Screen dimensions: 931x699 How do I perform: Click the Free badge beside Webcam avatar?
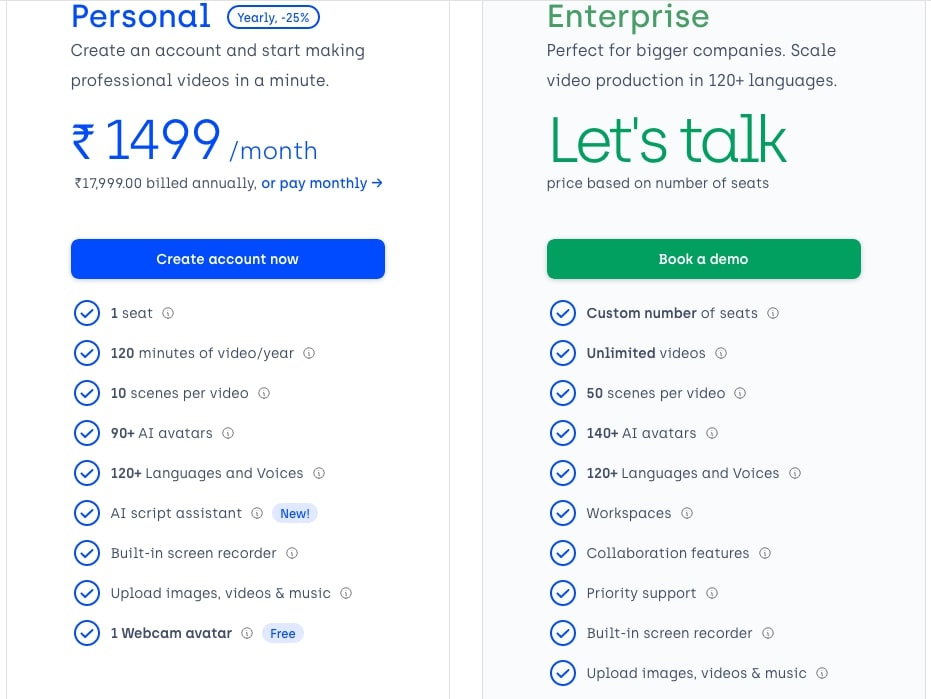coord(283,633)
